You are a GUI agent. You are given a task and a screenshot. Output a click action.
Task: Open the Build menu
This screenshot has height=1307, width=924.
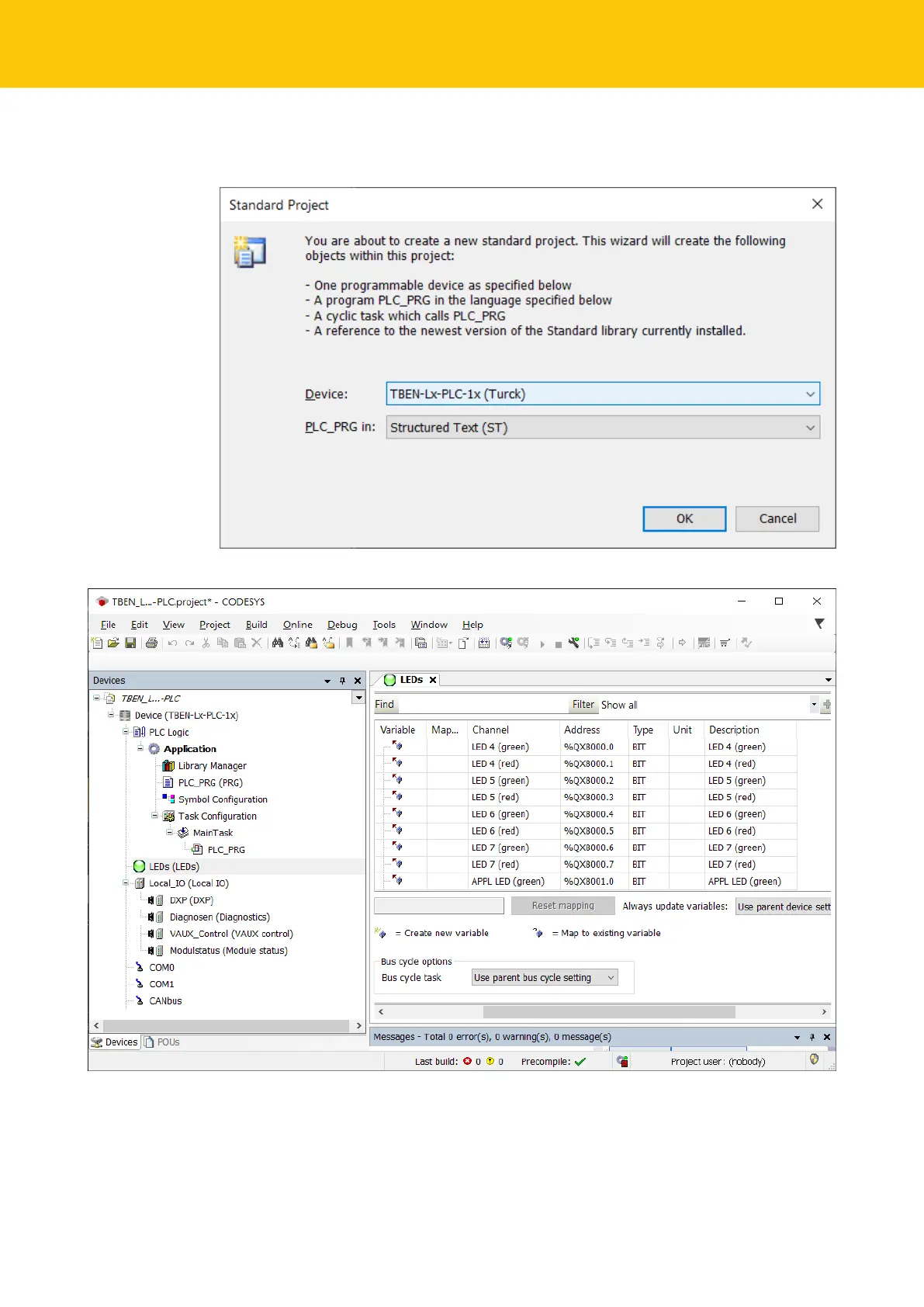coord(257,625)
